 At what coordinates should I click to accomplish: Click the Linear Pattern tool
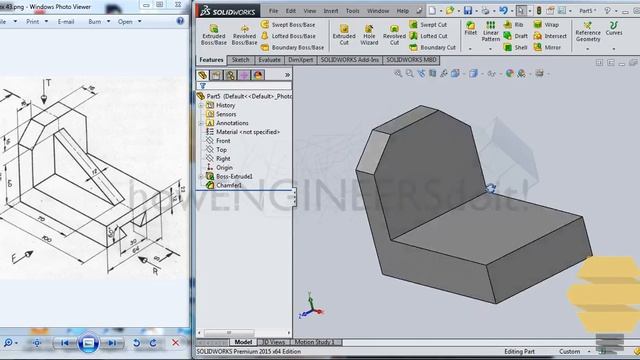coord(491,31)
